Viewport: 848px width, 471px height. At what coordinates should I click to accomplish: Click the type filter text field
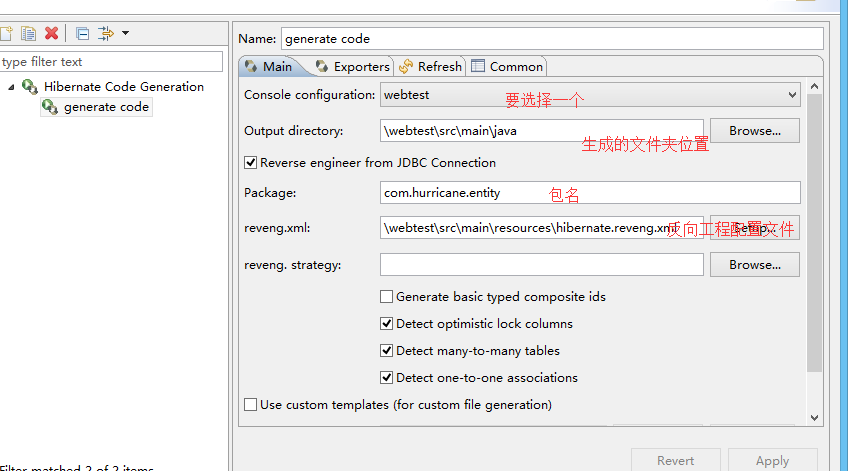[111, 62]
